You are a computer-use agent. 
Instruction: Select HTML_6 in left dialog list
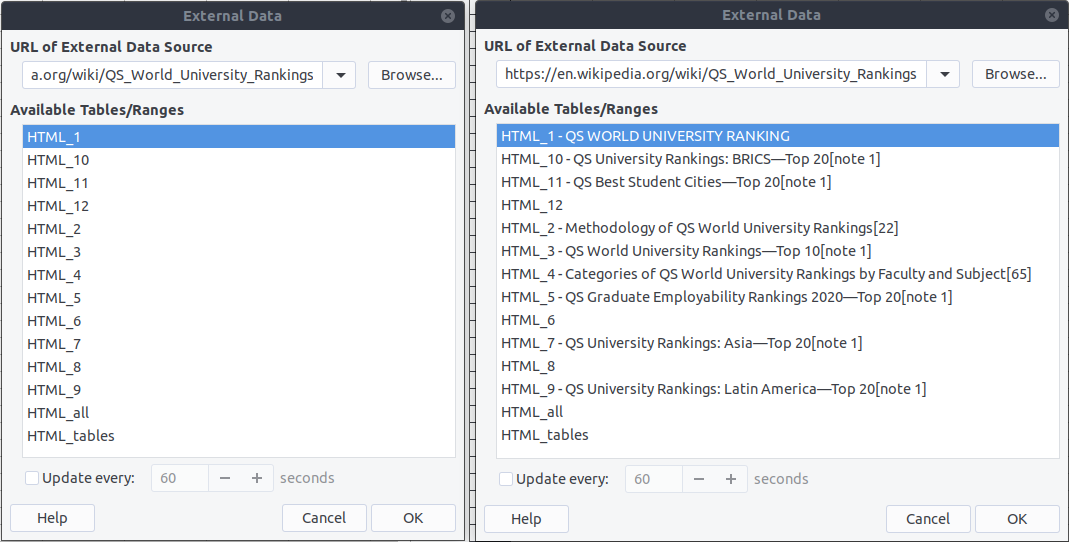[239, 321]
